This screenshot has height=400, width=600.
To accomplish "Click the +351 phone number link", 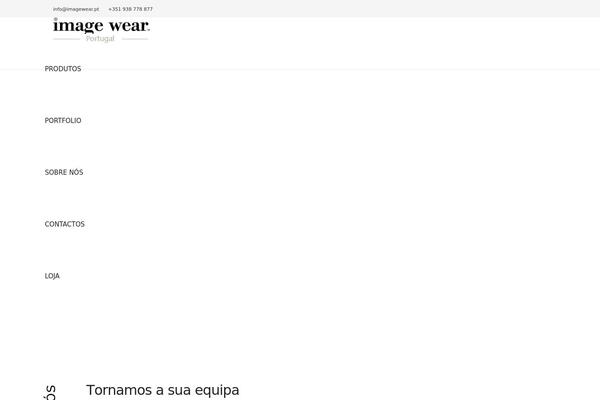I will click(x=130, y=9).
